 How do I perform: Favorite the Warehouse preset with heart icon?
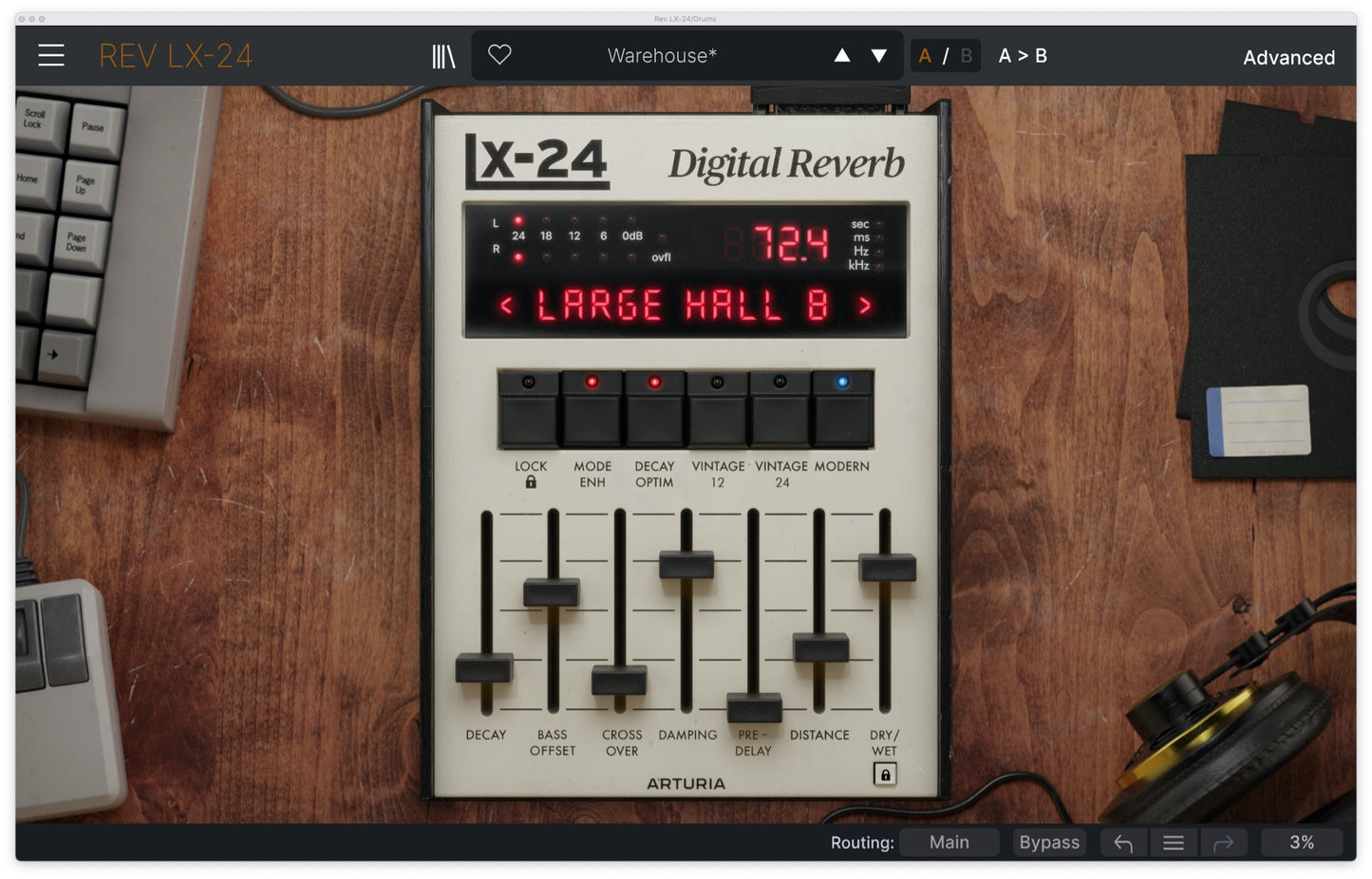click(x=499, y=55)
